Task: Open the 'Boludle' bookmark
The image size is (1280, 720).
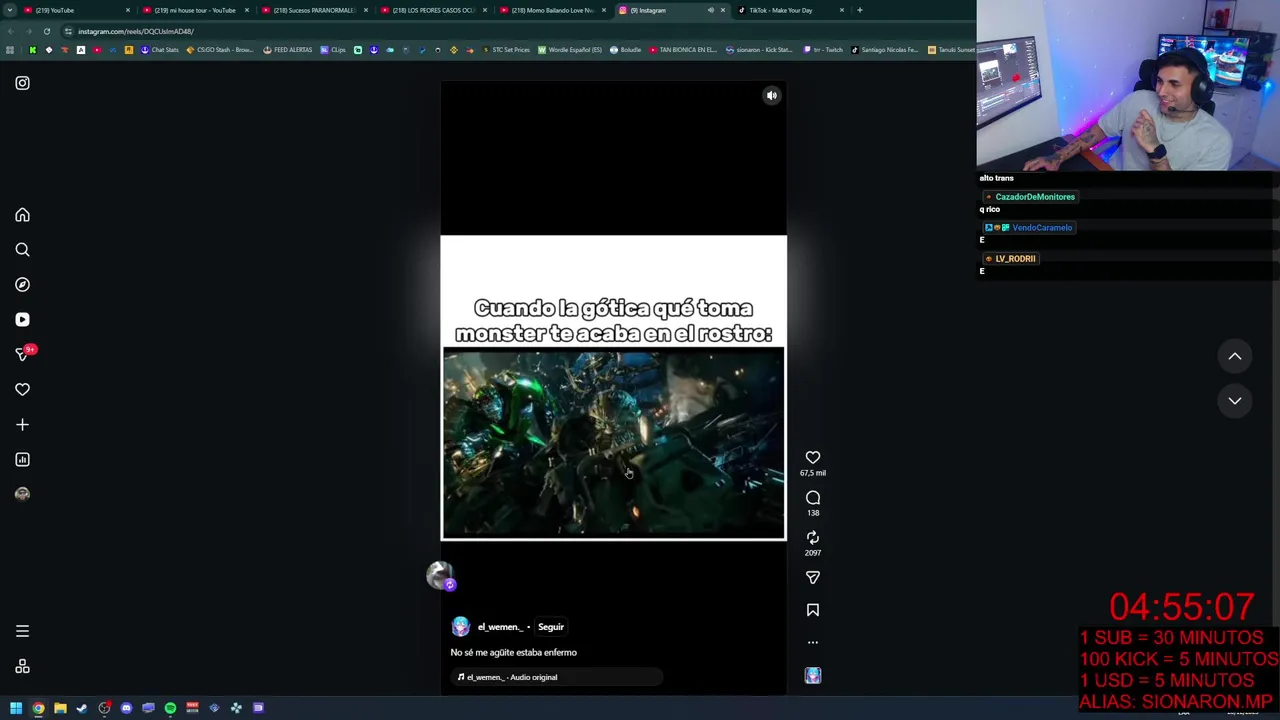Action: [x=625, y=50]
